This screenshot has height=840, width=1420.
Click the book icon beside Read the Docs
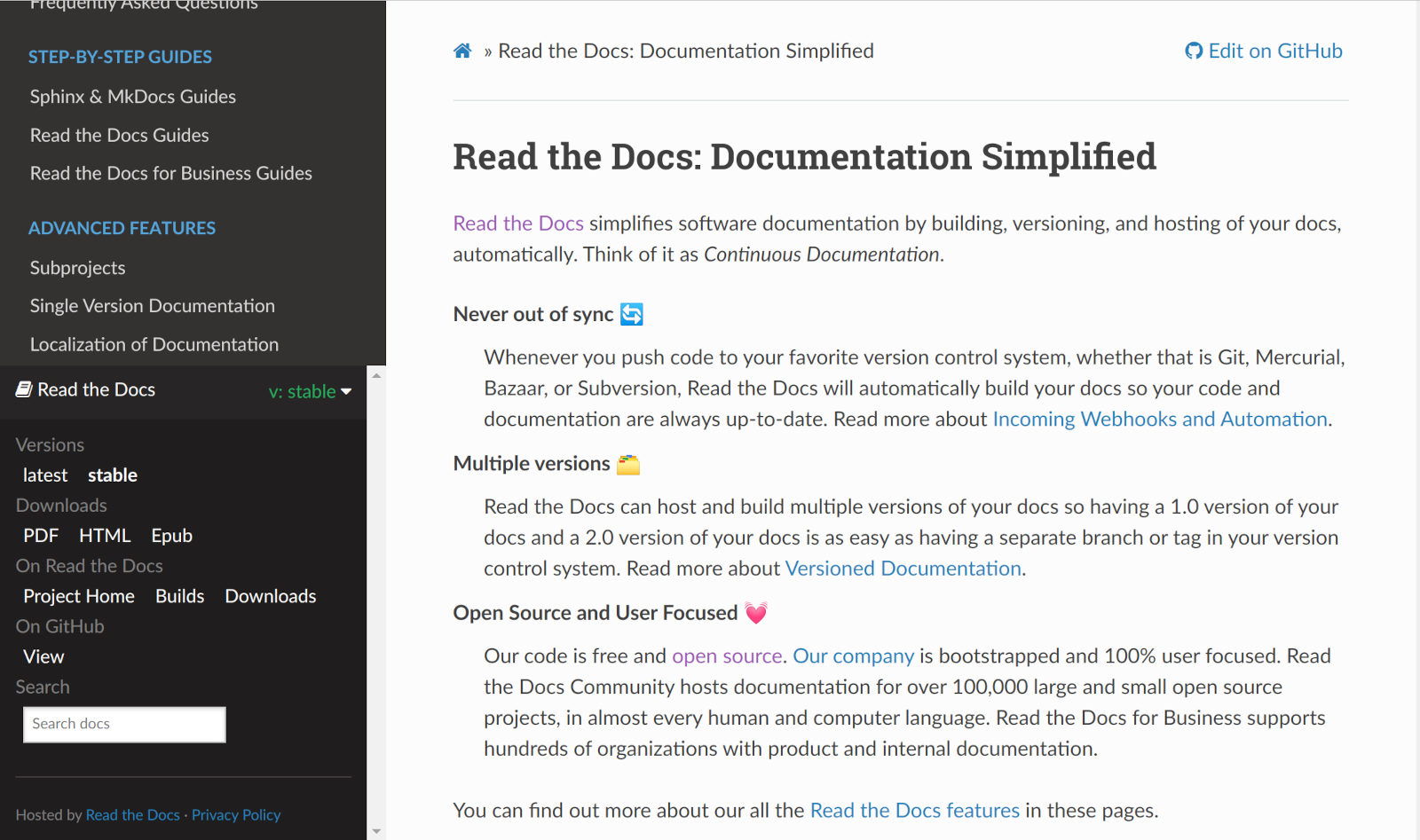(x=24, y=389)
